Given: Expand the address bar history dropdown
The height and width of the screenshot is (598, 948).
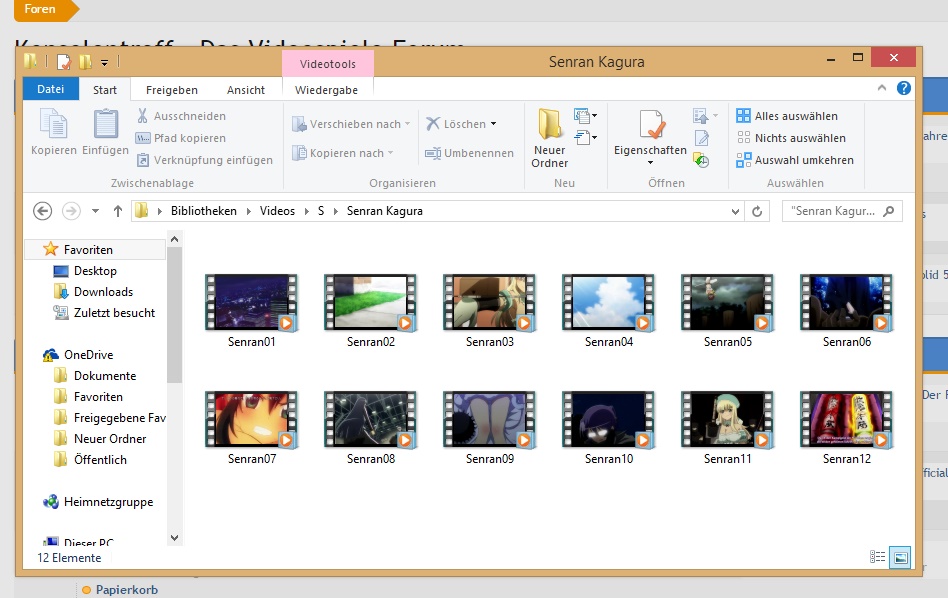Looking at the screenshot, I should 735,211.
